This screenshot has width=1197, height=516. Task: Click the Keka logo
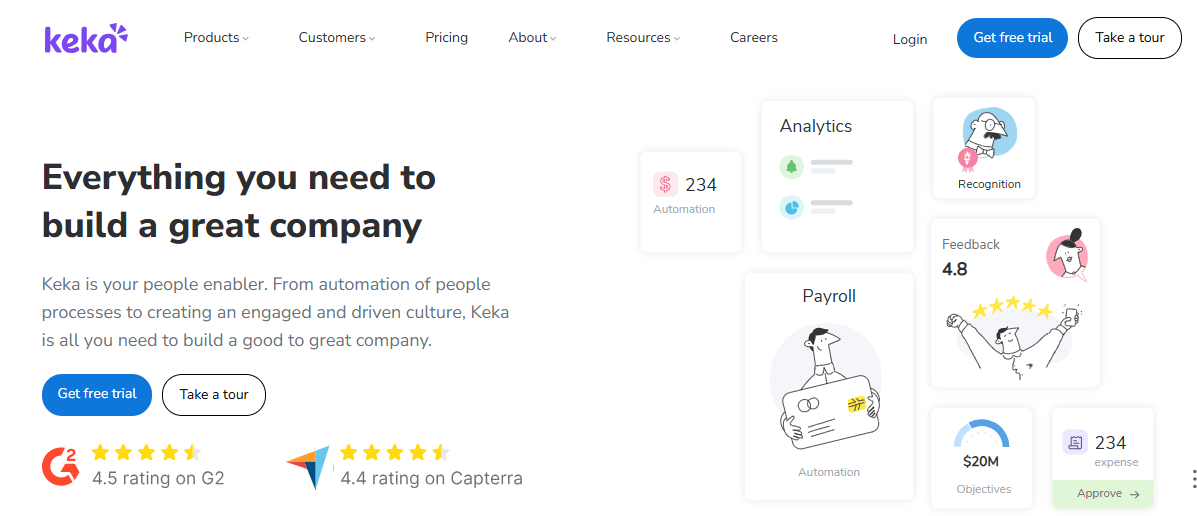(86, 38)
